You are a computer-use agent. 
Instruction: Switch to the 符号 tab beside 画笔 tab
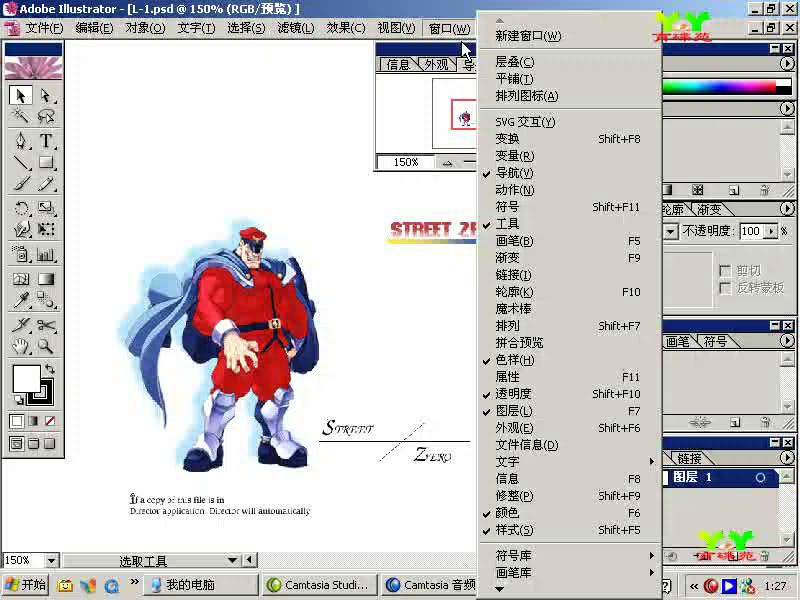[715, 341]
